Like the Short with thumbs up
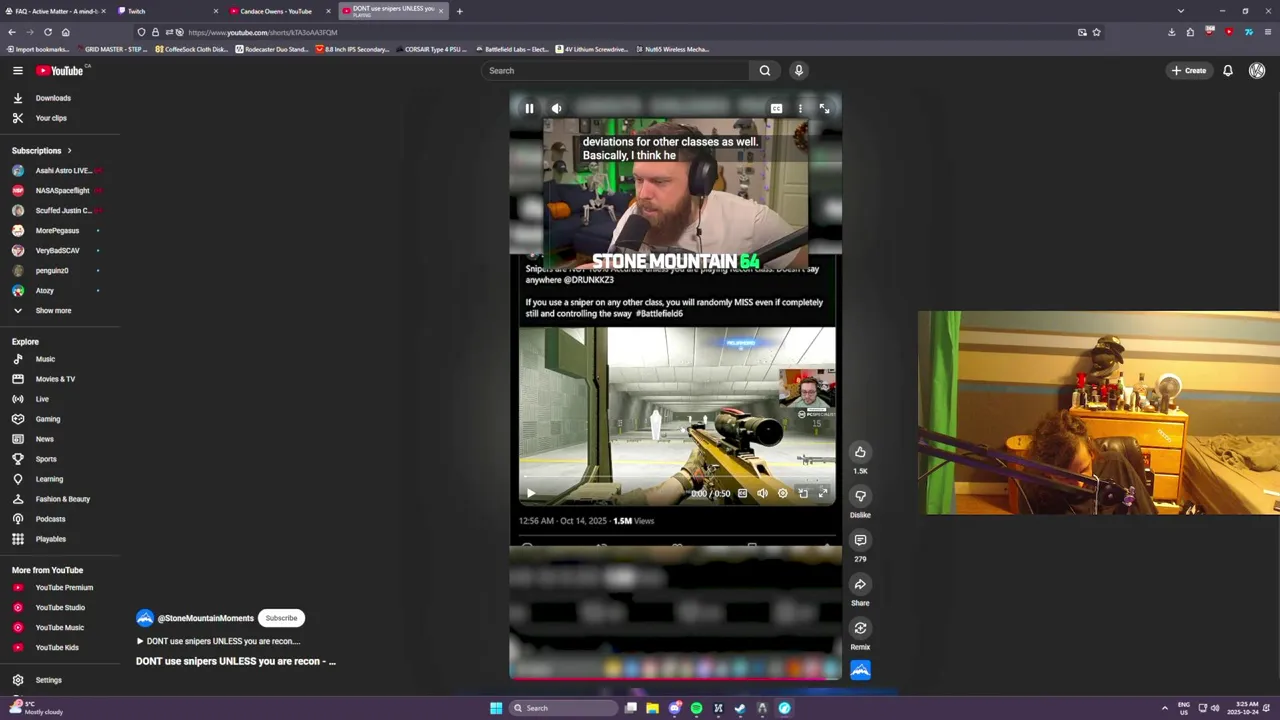 [860, 452]
